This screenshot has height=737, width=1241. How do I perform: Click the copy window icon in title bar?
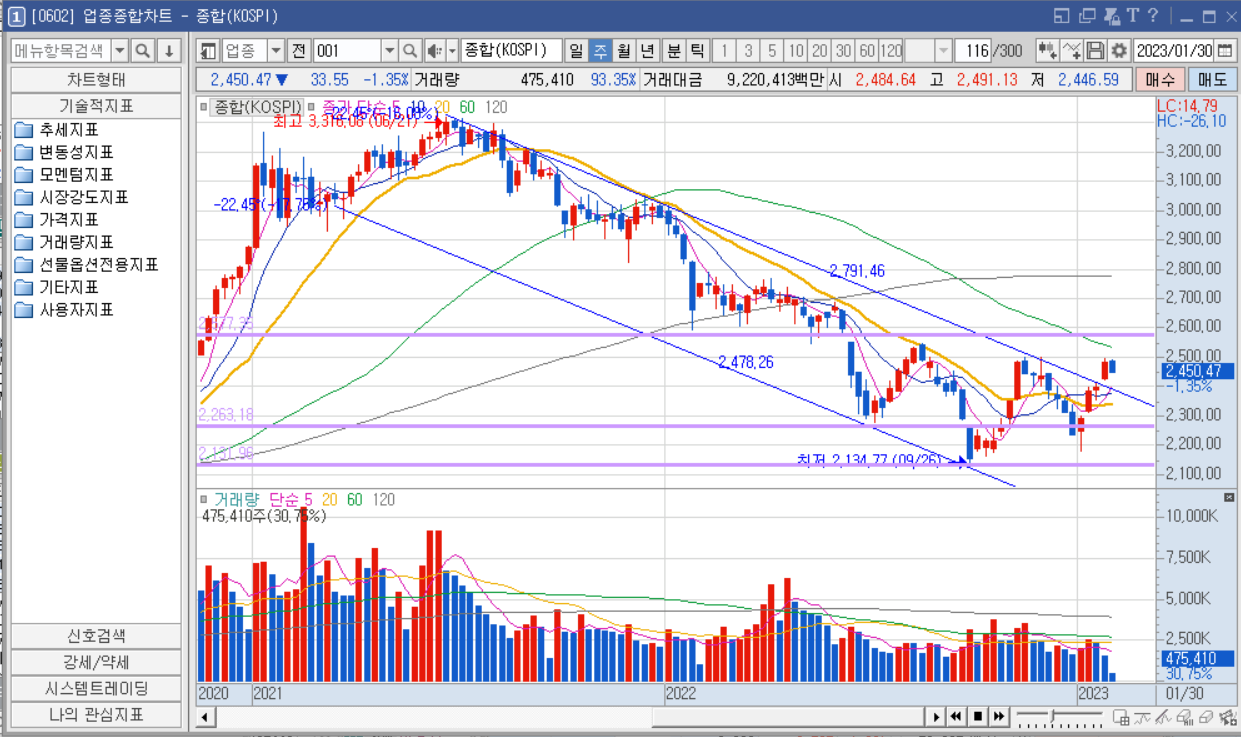click(1087, 16)
